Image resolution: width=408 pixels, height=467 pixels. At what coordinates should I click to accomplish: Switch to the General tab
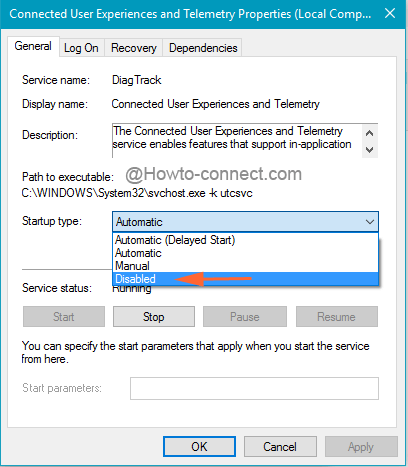pos(33,46)
